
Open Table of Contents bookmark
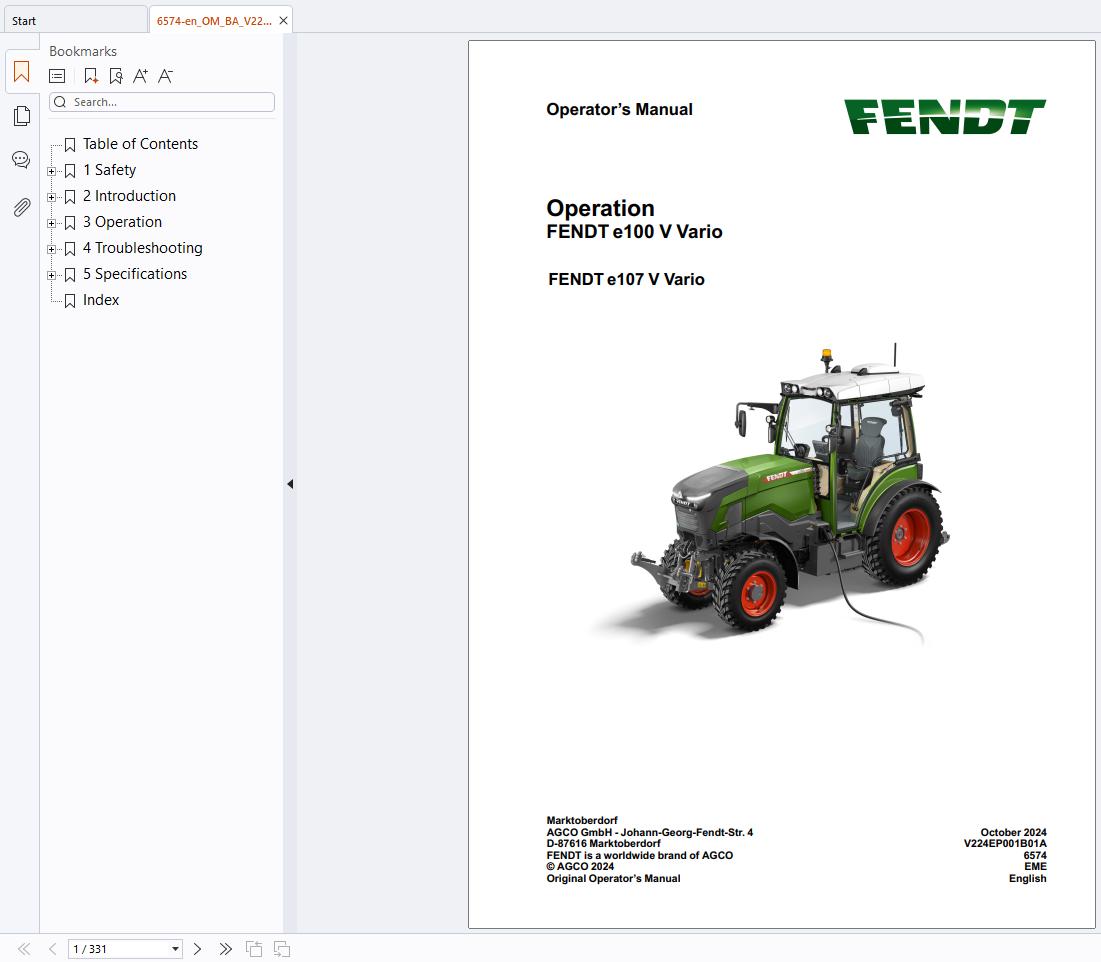pos(140,144)
